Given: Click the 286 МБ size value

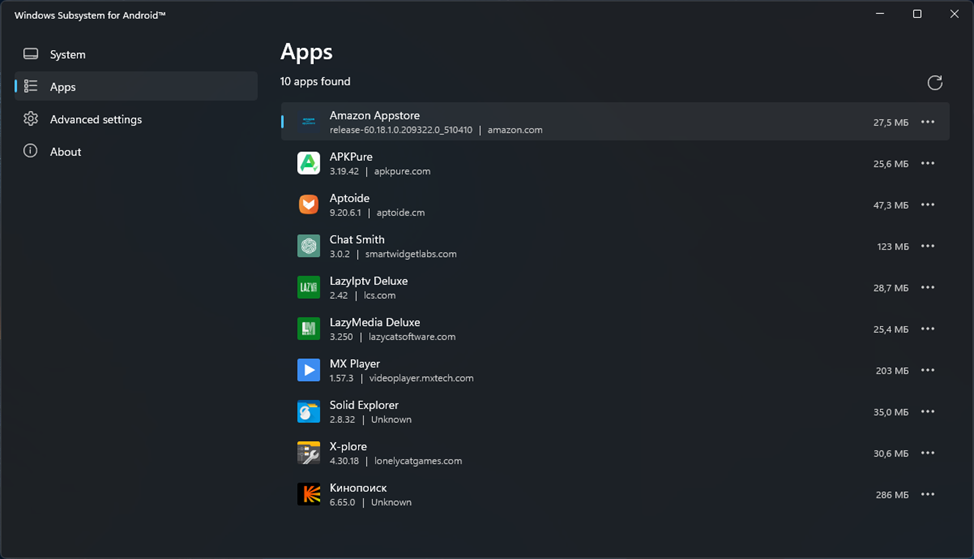Looking at the screenshot, I should (x=892, y=495).
